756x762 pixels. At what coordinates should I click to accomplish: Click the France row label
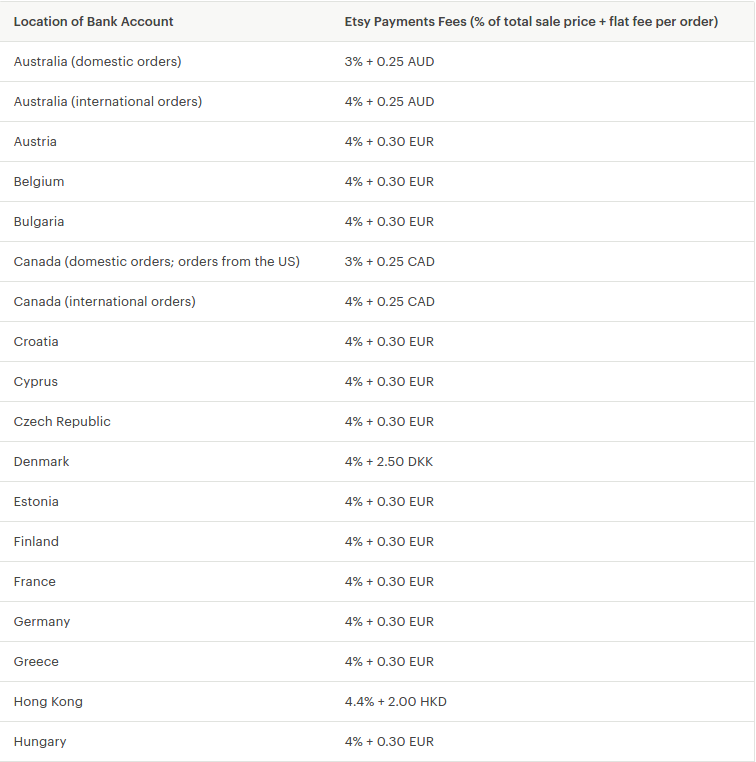click(35, 581)
